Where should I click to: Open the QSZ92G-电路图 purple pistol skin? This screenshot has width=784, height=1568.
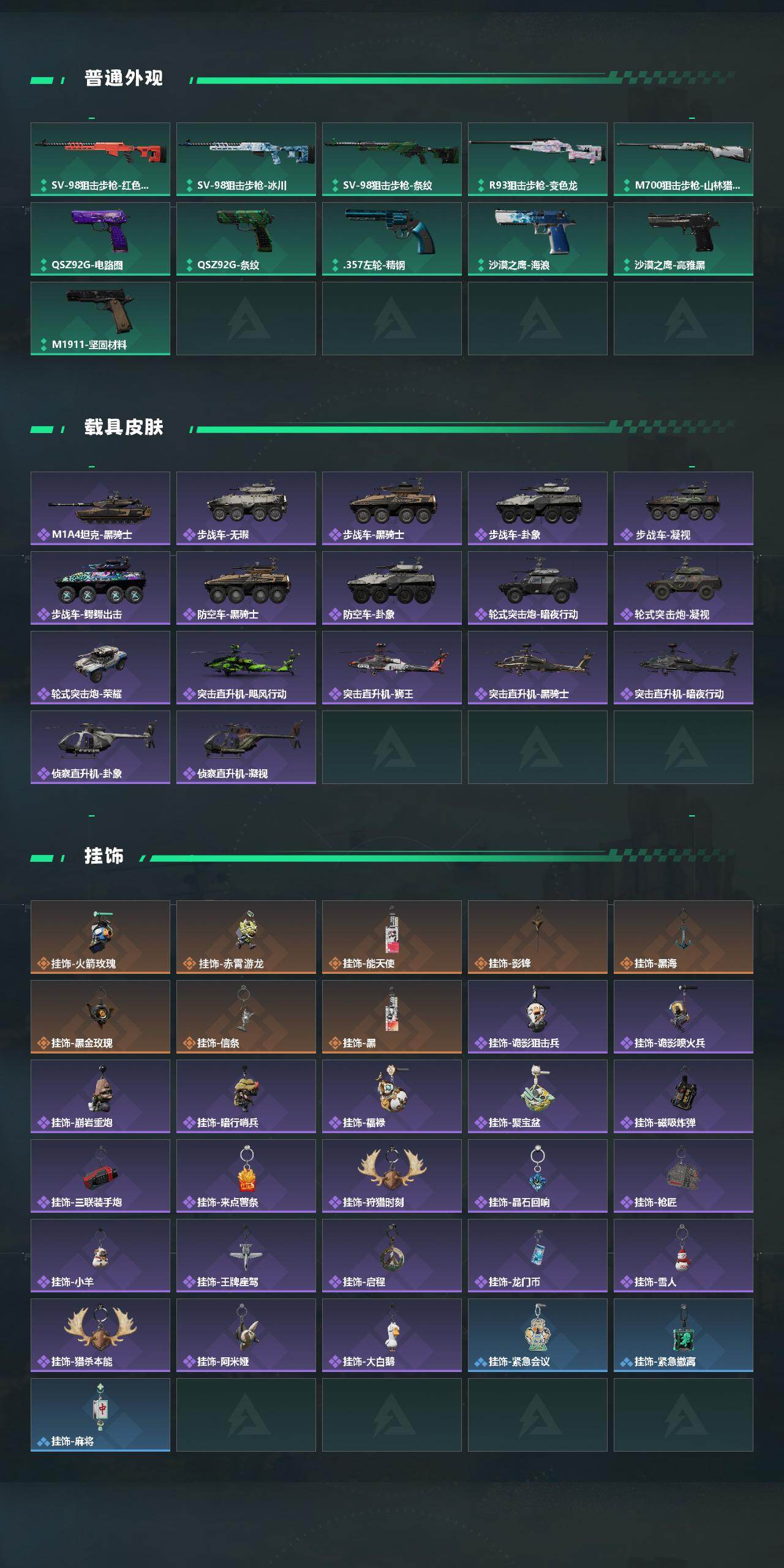[100, 239]
